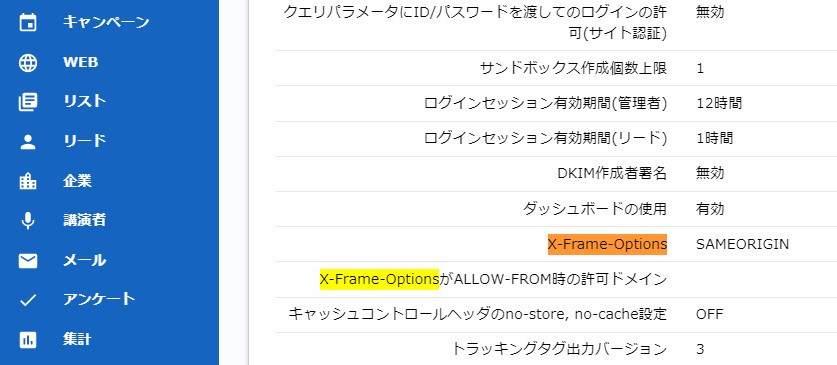The height and width of the screenshot is (365, 837).
Task: Click the person icon beside リード
Action: (28, 141)
